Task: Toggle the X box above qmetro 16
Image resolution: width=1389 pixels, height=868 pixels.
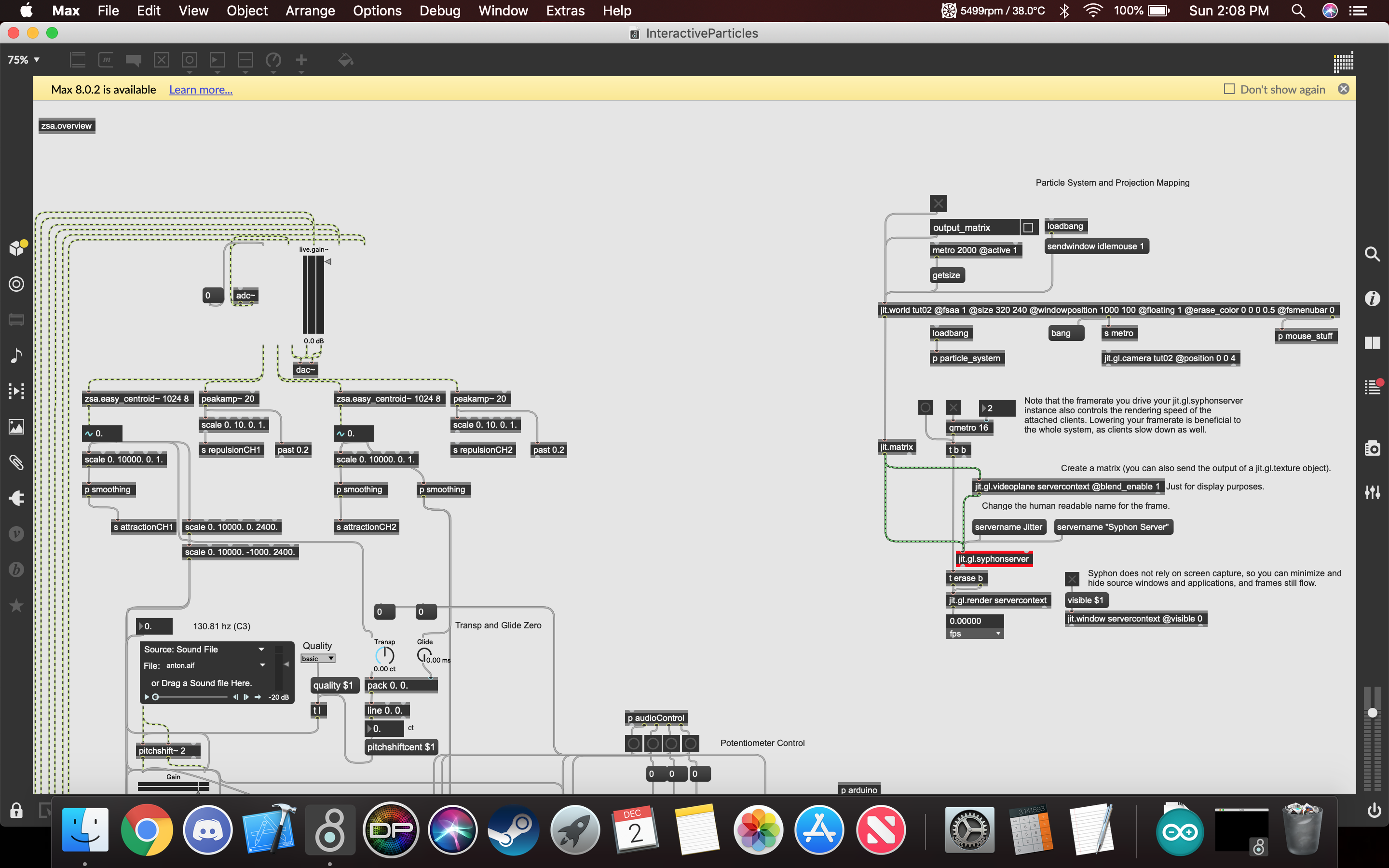Action: 953,407
